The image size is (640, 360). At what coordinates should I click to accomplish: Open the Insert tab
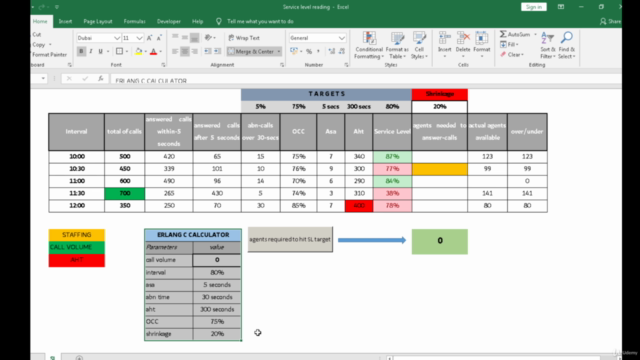65,21
